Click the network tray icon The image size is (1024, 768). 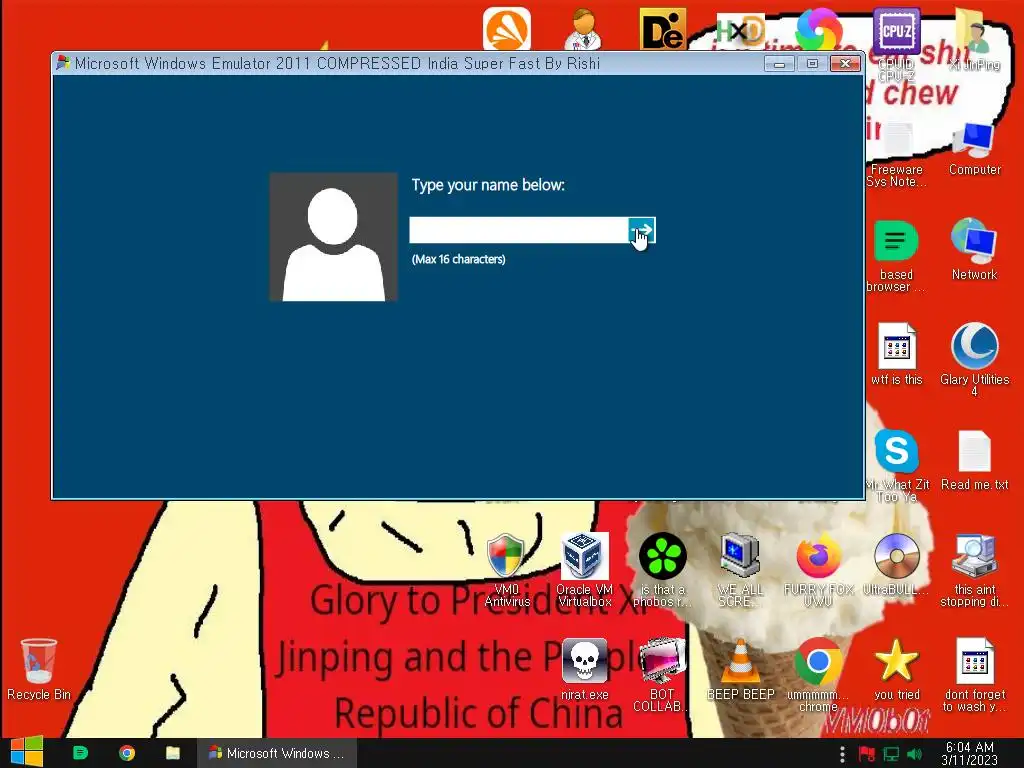click(891, 754)
